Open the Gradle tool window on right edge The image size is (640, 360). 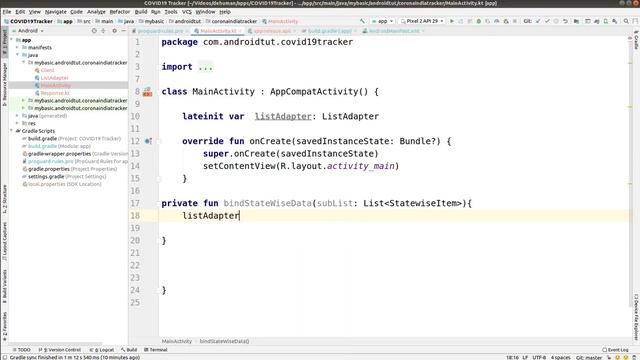(x=636, y=40)
